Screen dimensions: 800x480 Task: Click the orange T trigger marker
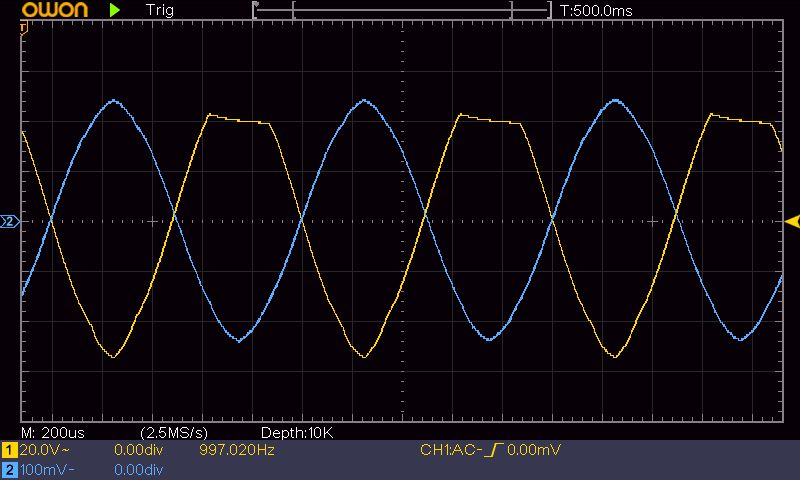click(x=23, y=29)
